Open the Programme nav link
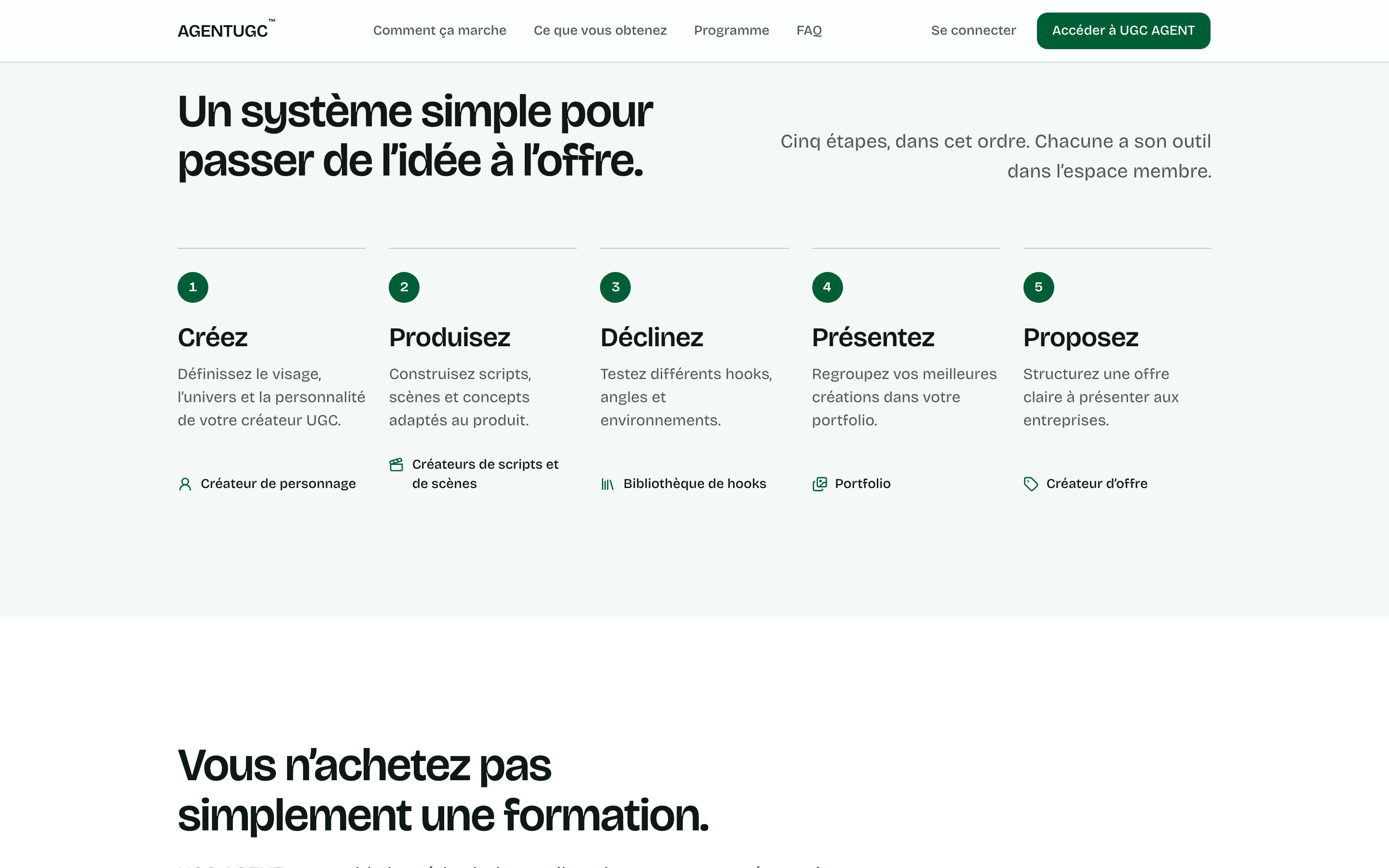This screenshot has height=868, width=1389. pos(731,30)
